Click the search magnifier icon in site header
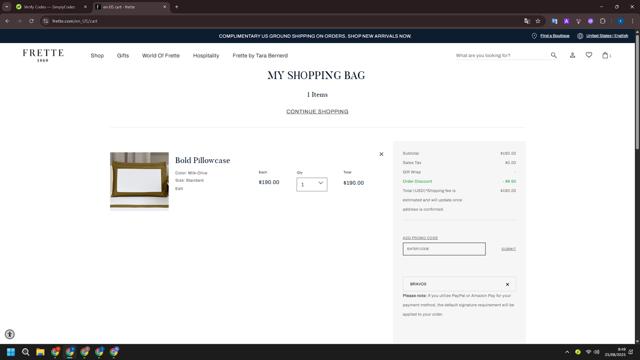This screenshot has width=640, height=360. (553, 55)
